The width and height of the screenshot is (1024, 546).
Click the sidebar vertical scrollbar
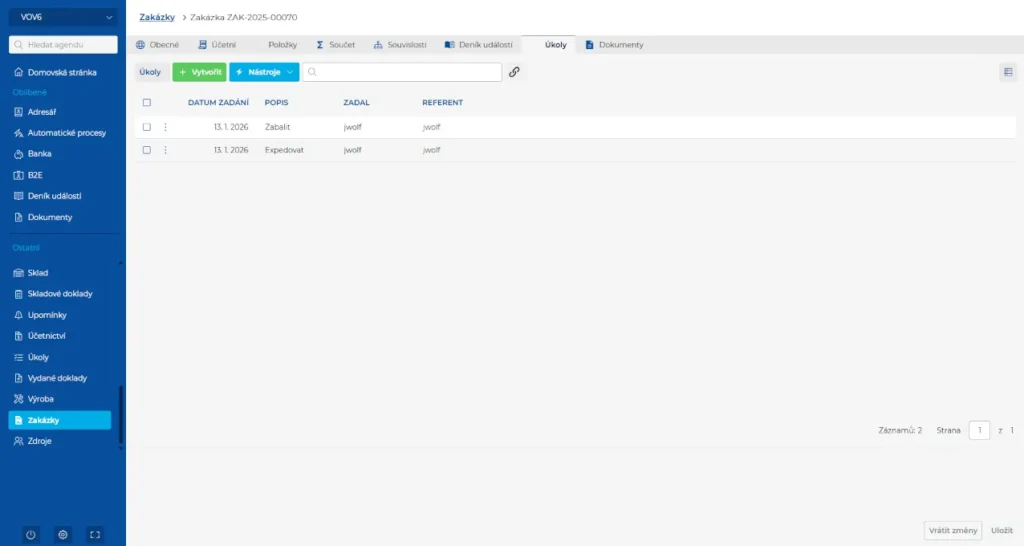tap(120, 415)
